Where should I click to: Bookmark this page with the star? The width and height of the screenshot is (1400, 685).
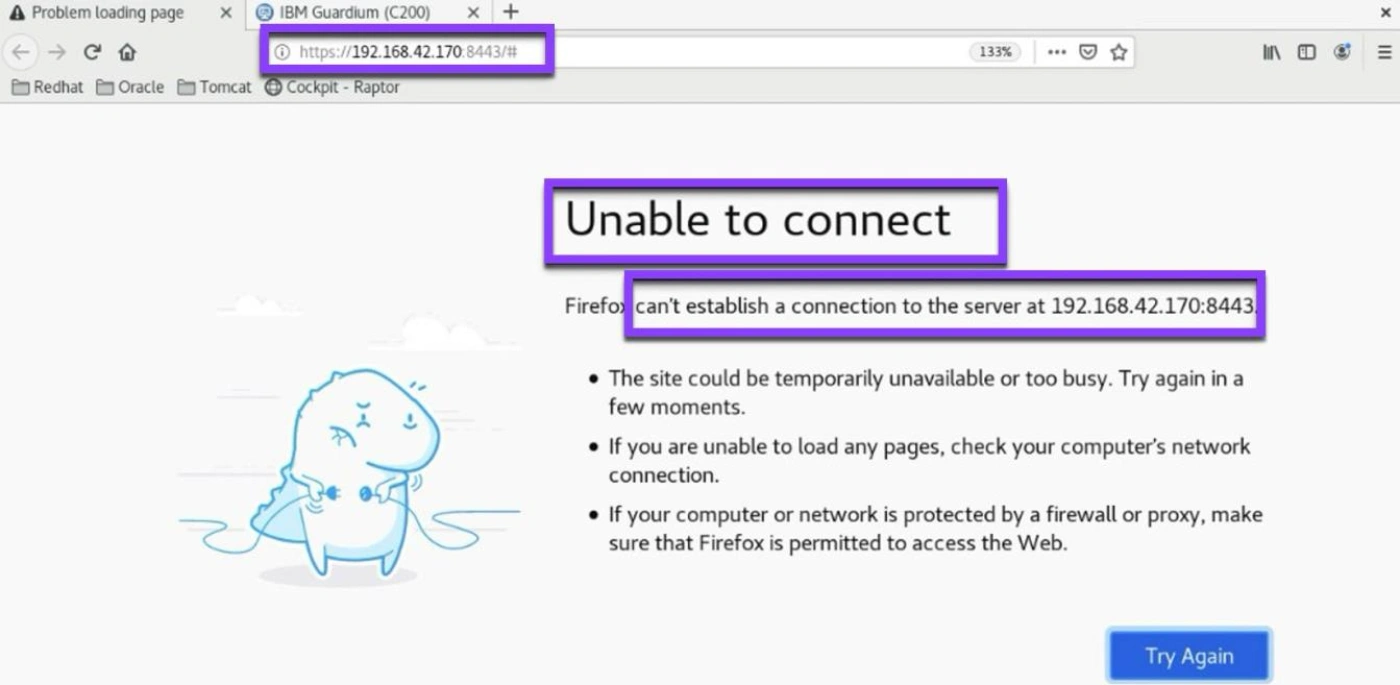pyautogui.click(x=1119, y=52)
